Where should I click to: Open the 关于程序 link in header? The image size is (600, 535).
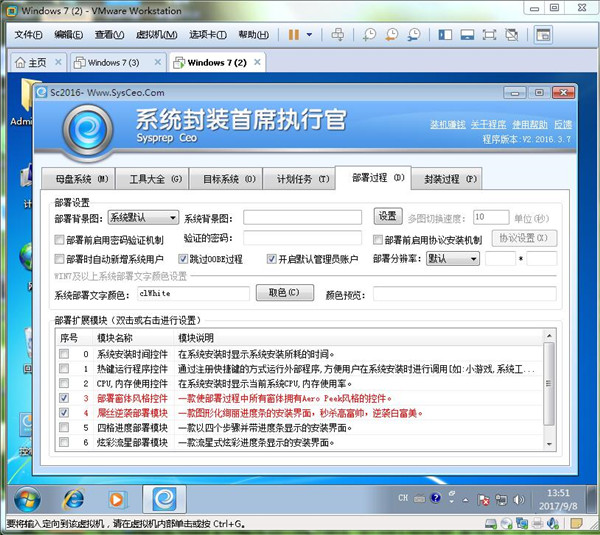coord(488,124)
